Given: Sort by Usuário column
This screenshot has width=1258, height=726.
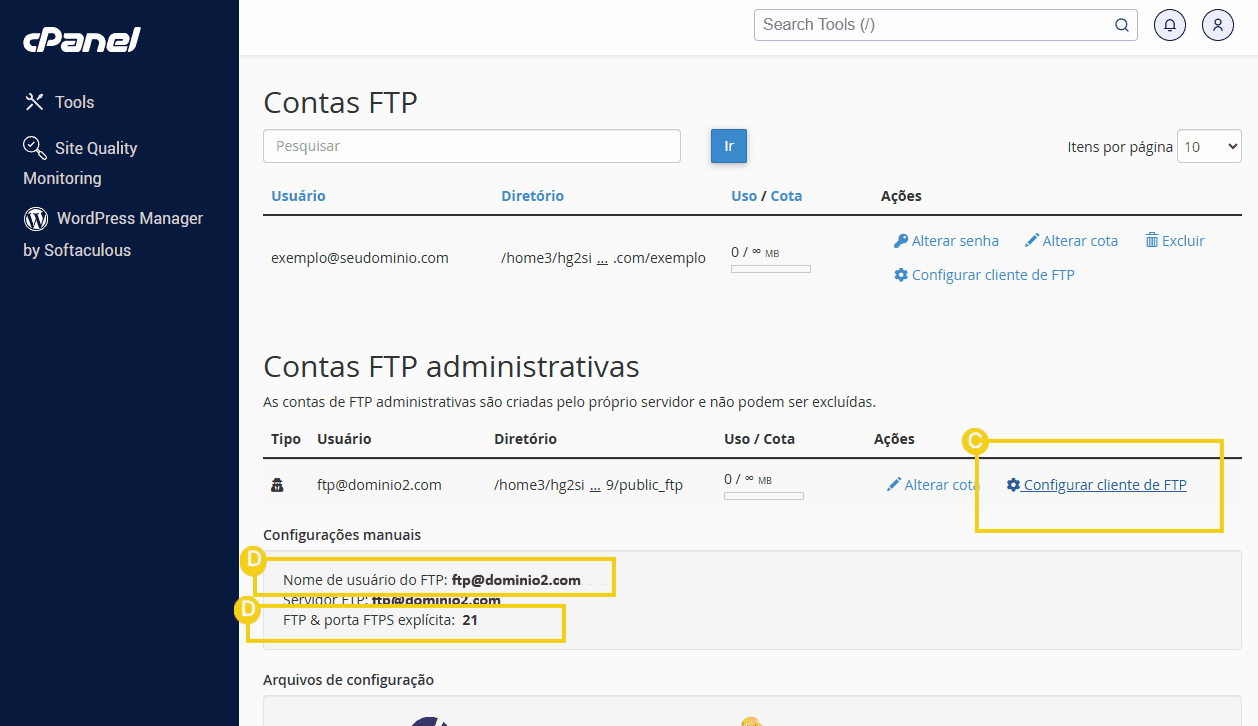Looking at the screenshot, I should [x=298, y=196].
